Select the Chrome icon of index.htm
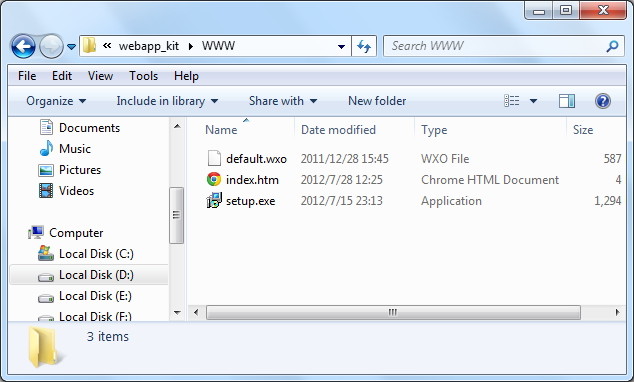Image resolution: width=634 pixels, height=382 pixels. coord(214,179)
